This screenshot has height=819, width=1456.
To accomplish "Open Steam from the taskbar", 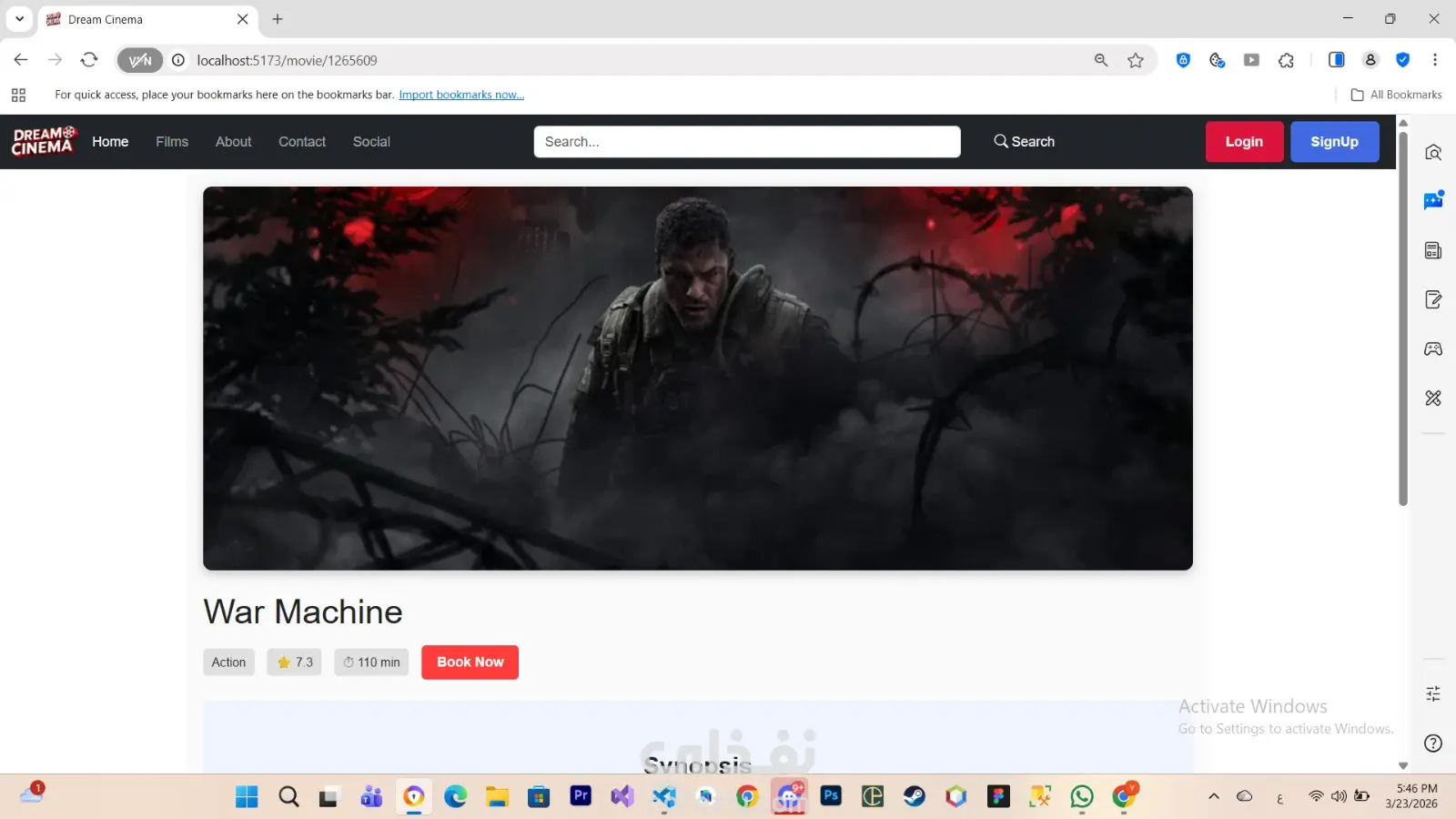I will [915, 797].
